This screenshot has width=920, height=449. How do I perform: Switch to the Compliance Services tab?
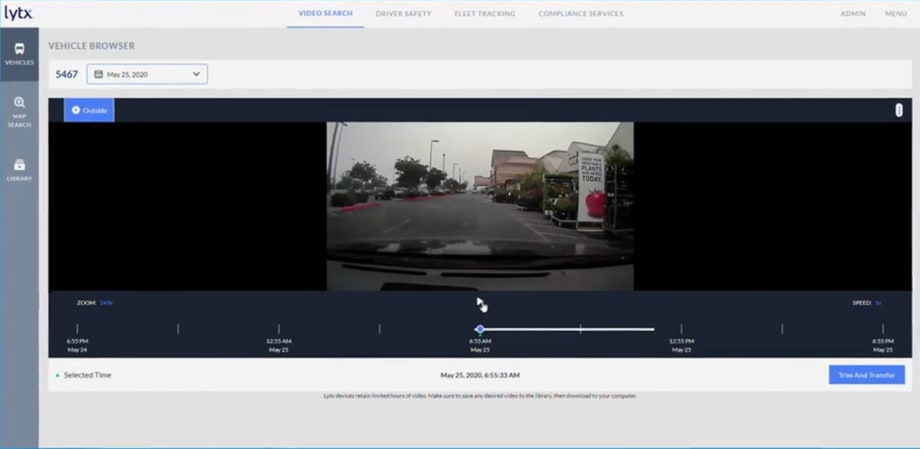tap(581, 13)
